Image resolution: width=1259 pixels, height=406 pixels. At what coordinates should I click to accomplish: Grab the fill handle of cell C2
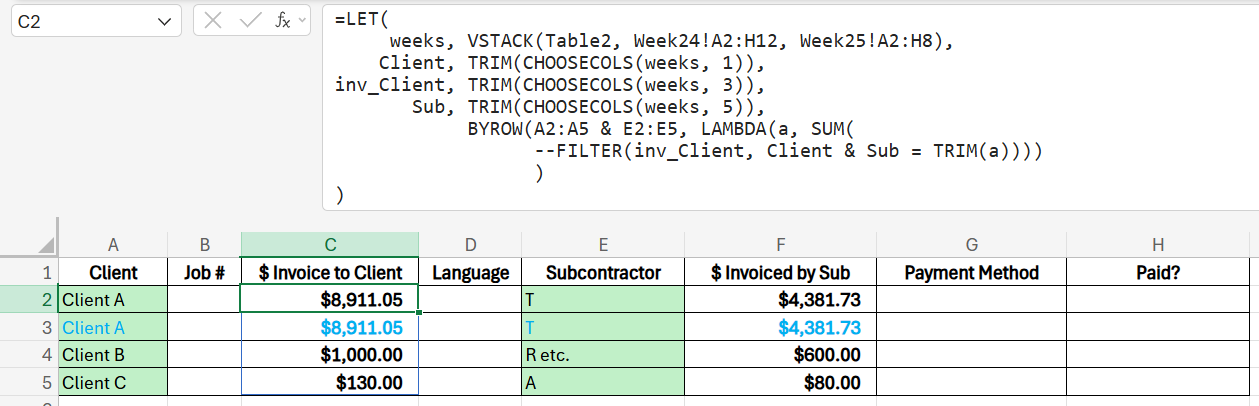pyautogui.click(x=418, y=312)
